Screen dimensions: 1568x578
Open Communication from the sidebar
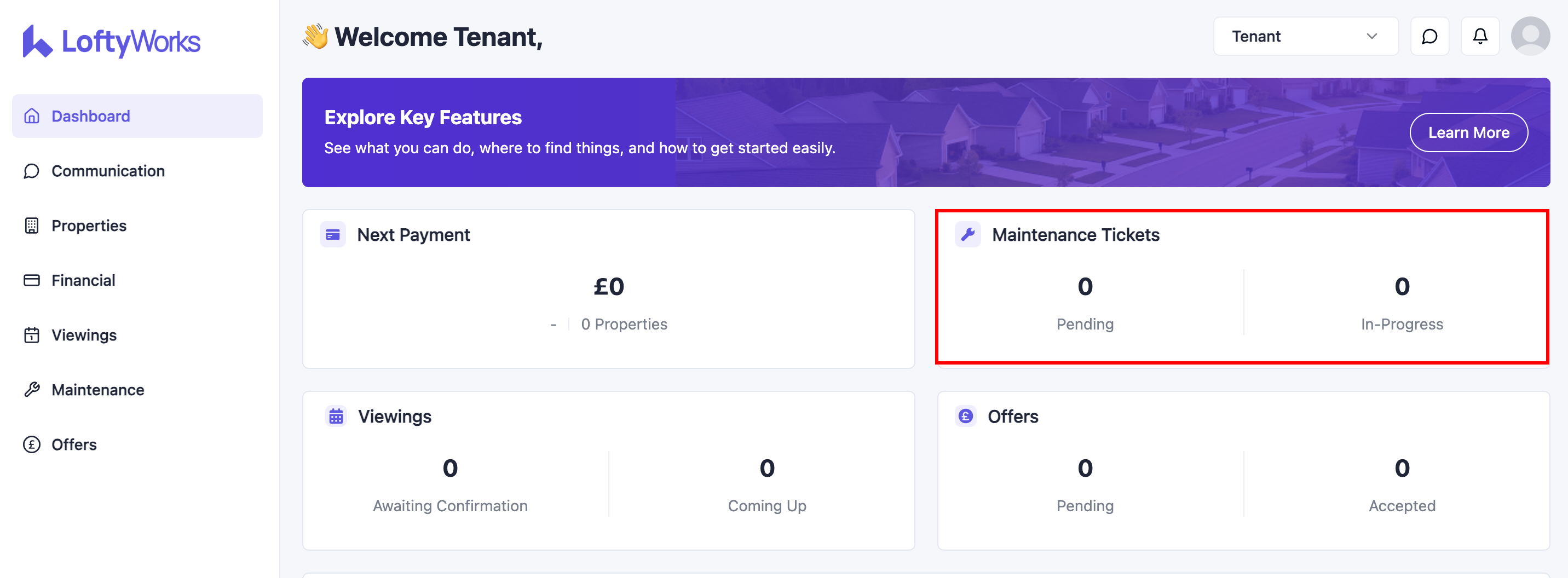[x=108, y=171]
